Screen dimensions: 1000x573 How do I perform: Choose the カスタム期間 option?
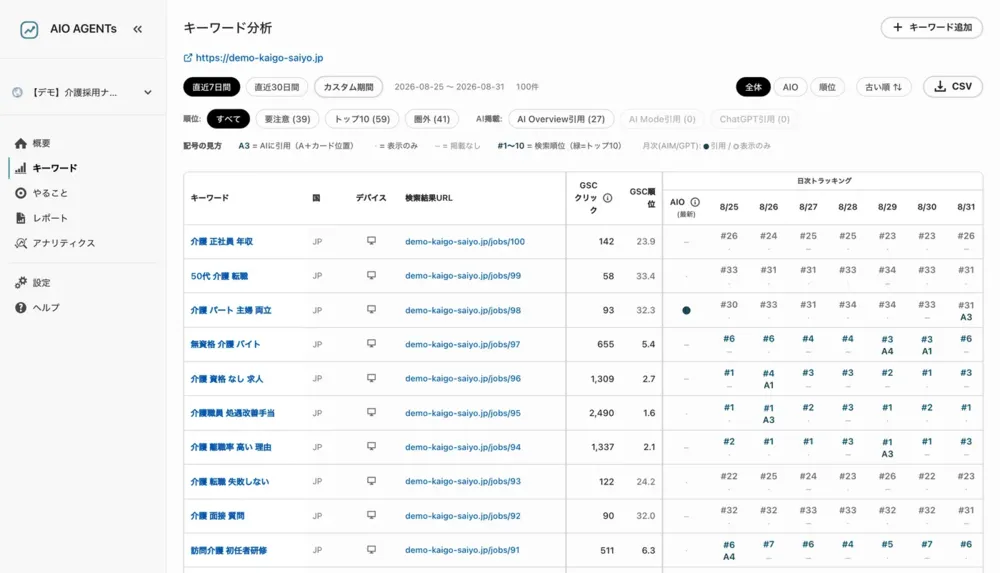tap(348, 87)
